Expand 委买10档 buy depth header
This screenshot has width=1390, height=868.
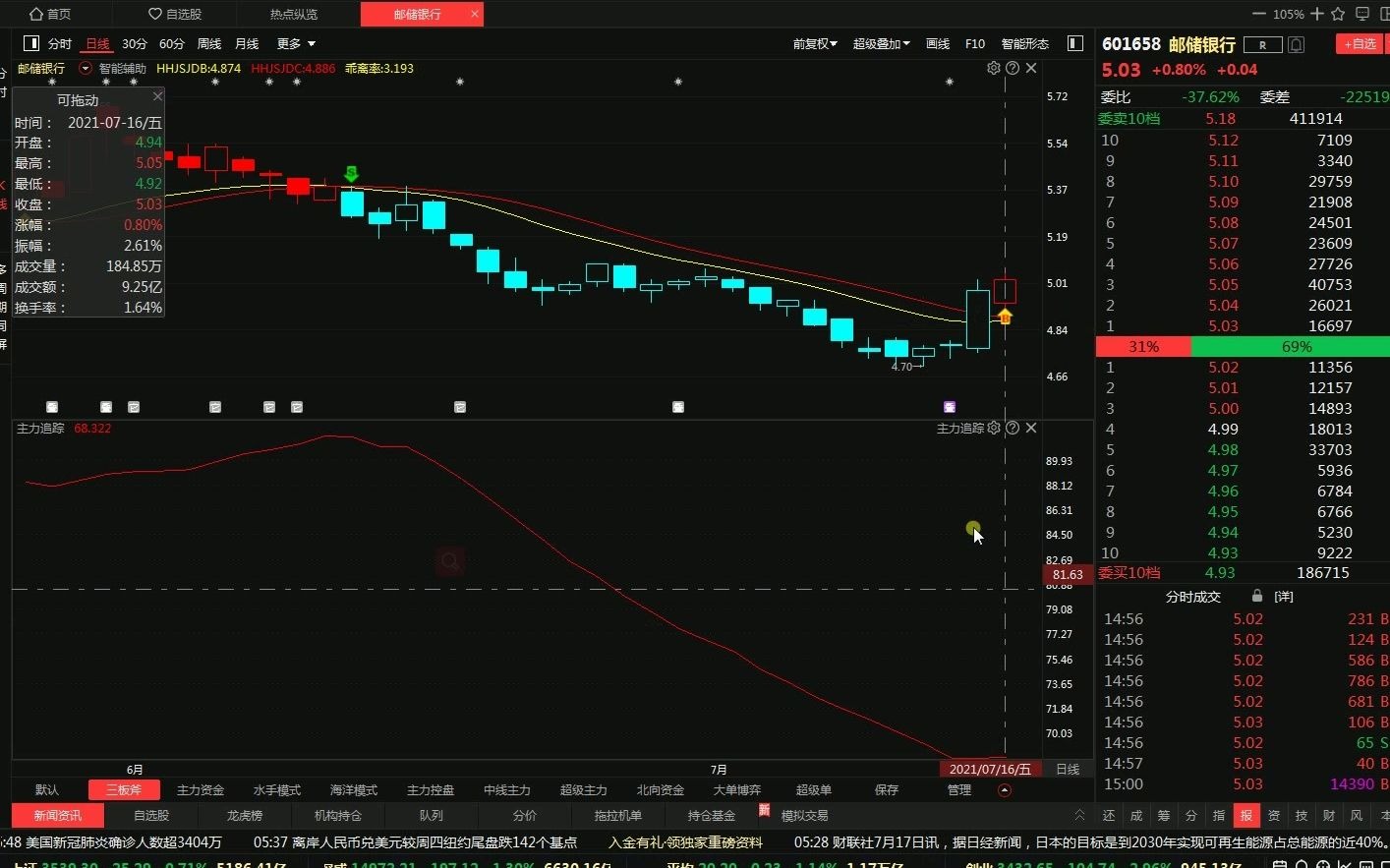coord(1129,573)
